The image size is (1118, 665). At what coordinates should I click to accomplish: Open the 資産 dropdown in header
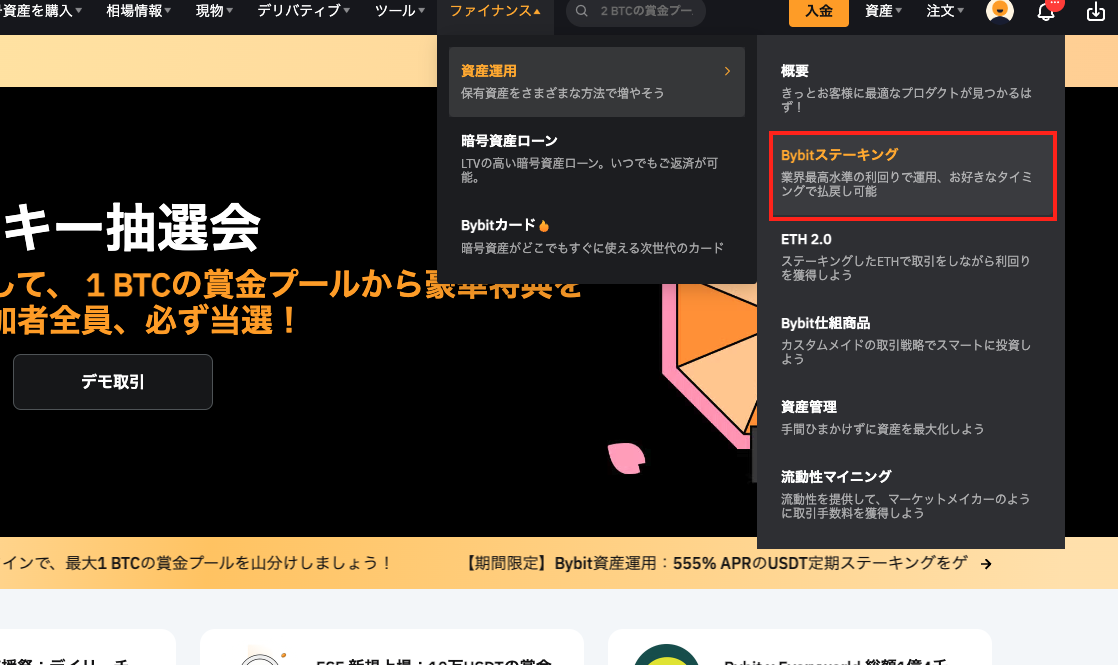[x=883, y=11]
